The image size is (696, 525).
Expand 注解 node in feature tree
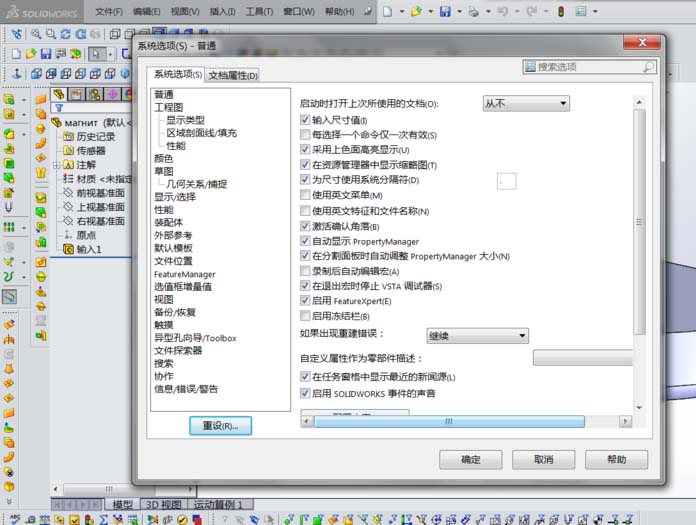coord(56,165)
